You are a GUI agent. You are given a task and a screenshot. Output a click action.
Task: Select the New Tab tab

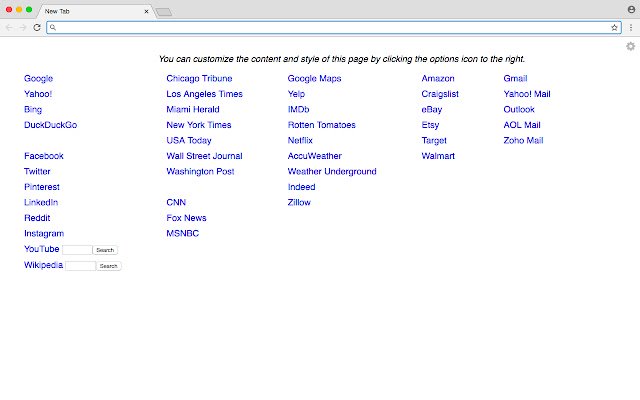95,11
